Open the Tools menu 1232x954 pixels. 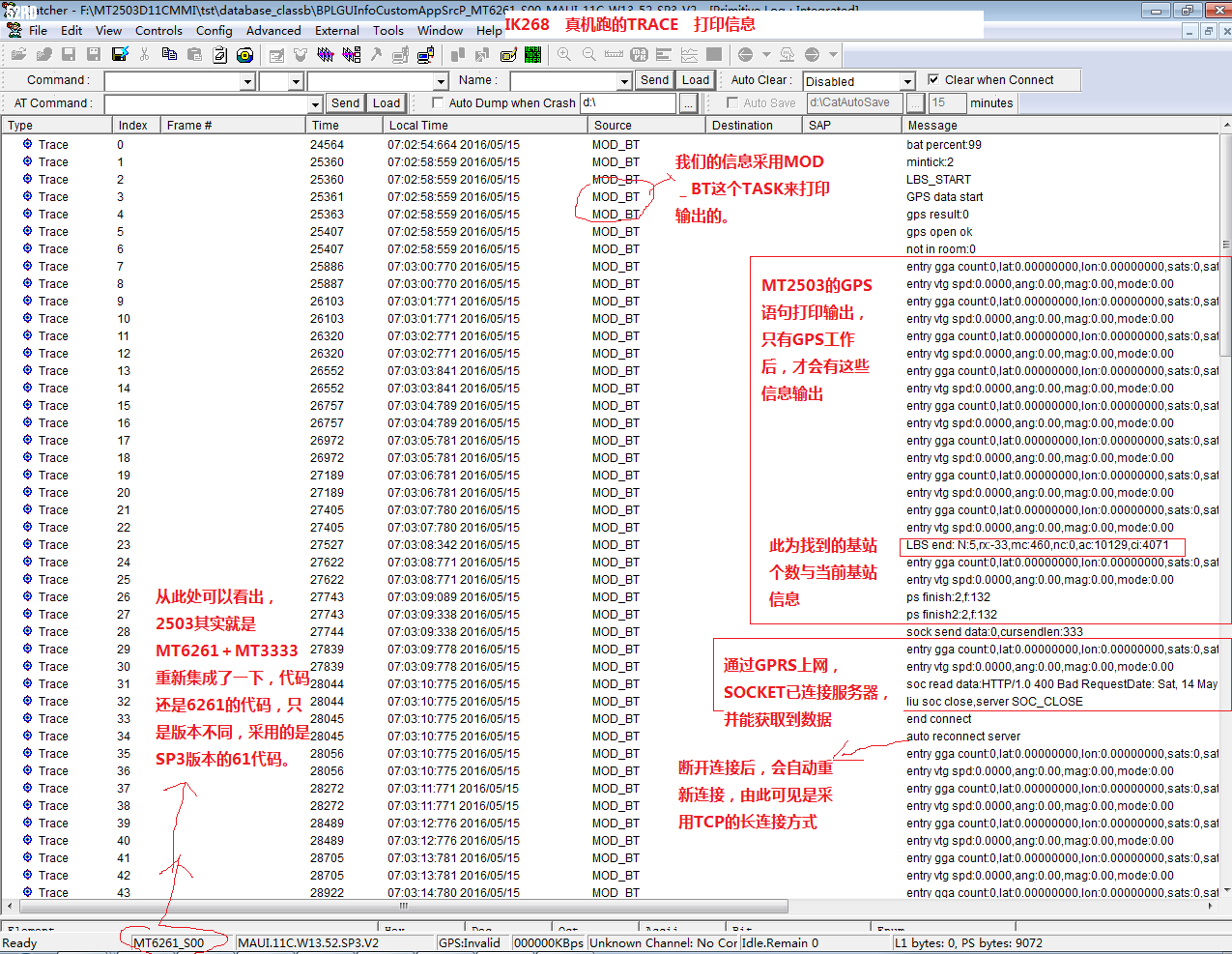click(x=388, y=30)
